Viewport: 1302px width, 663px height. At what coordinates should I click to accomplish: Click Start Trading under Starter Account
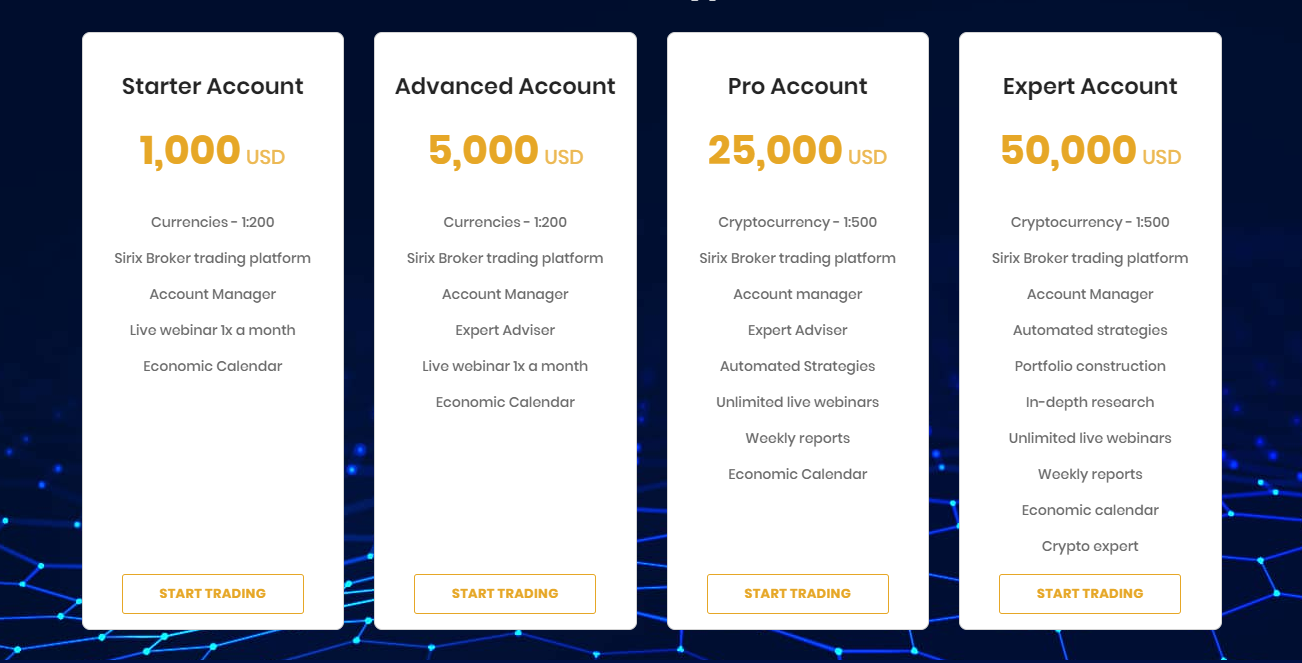(x=213, y=593)
